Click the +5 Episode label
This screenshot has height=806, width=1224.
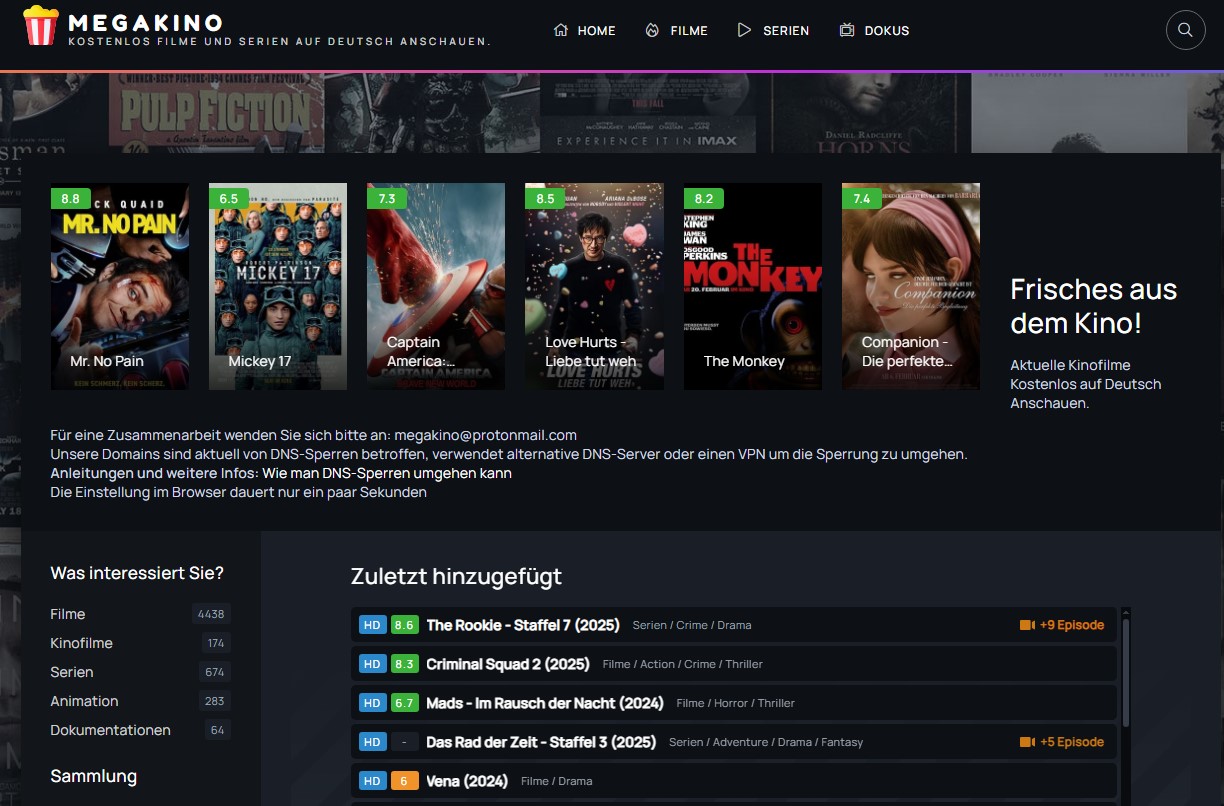tap(1072, 742)
